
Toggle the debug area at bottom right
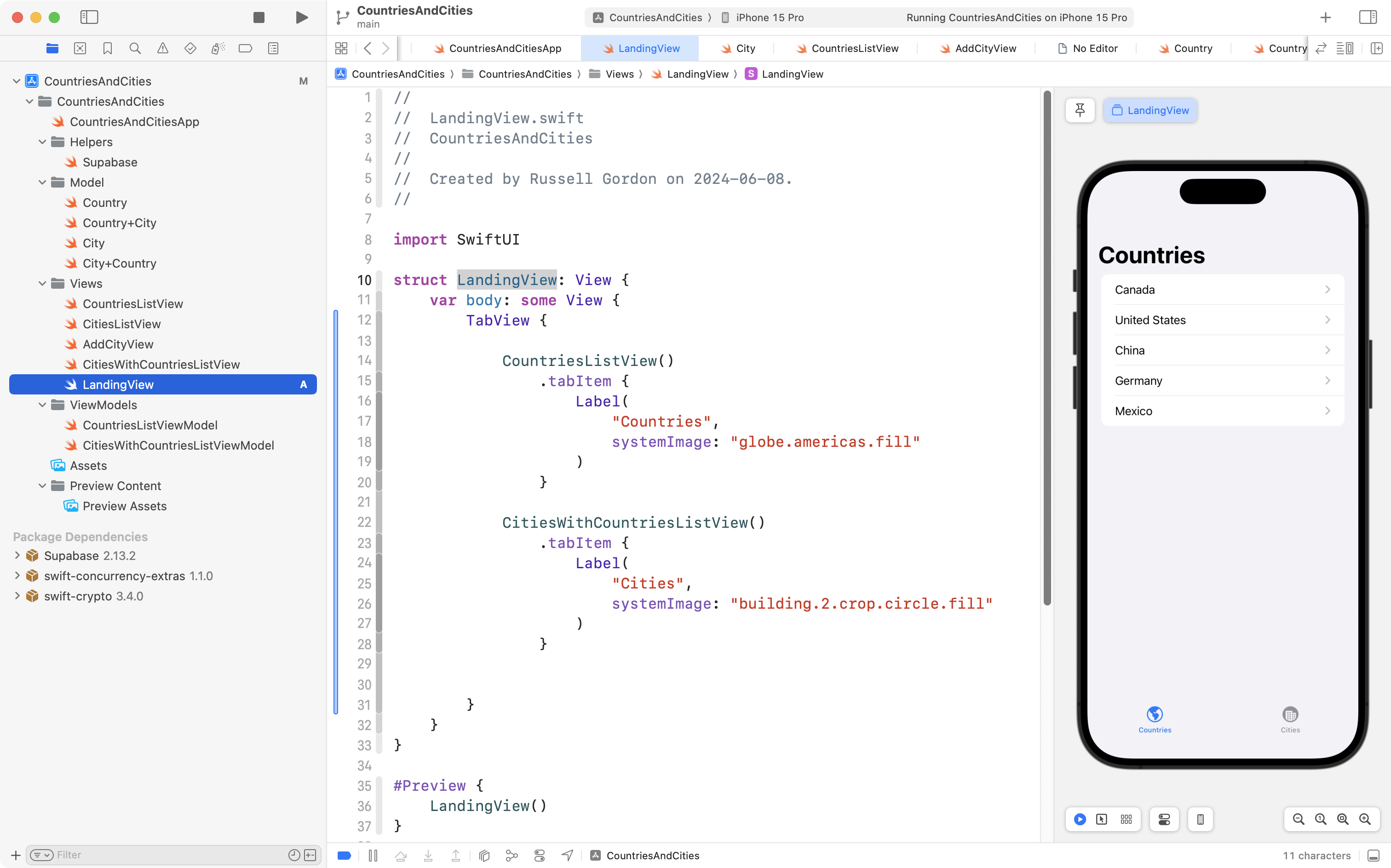coord(1373,856)
